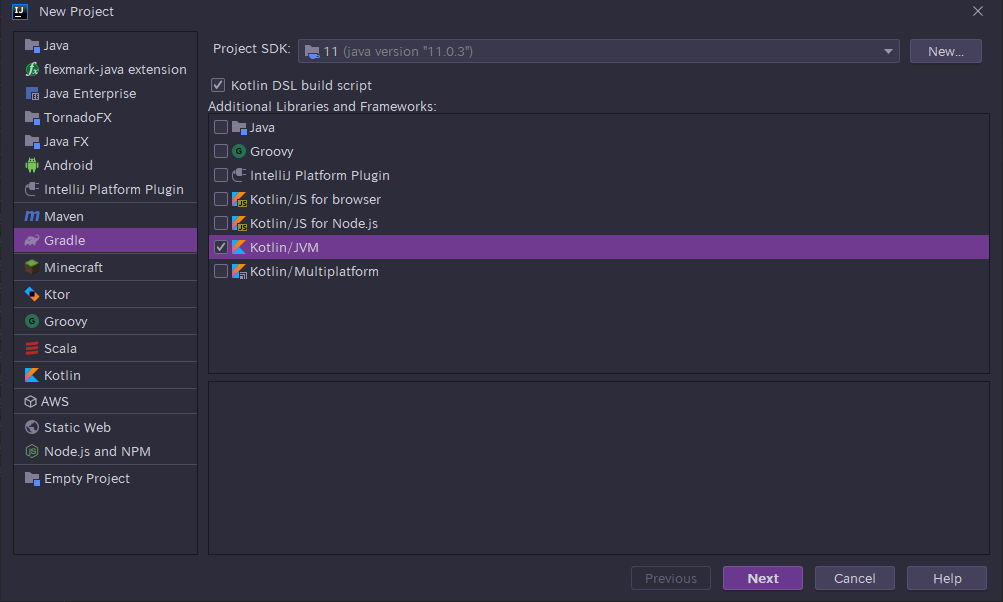Uncheck the Kotlin/JVM checkbox
1003x602 pixels.
(x=221, y=248)
